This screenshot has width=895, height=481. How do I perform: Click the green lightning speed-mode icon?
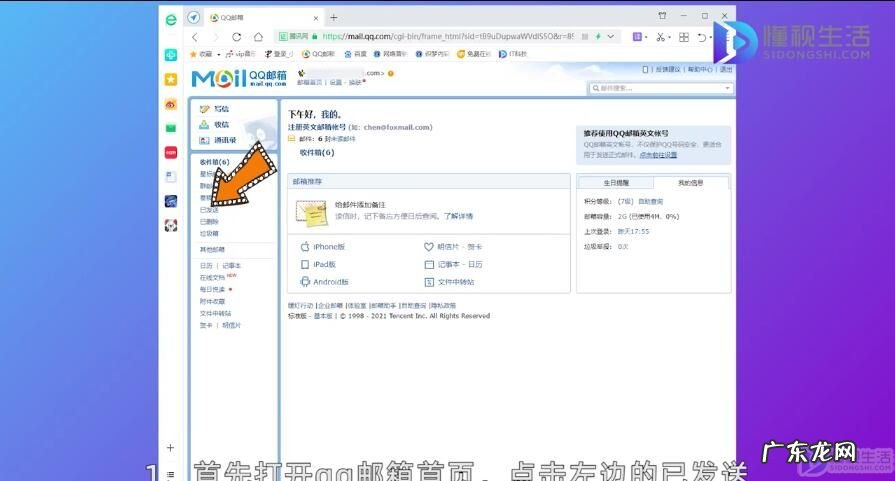(598, 37)
